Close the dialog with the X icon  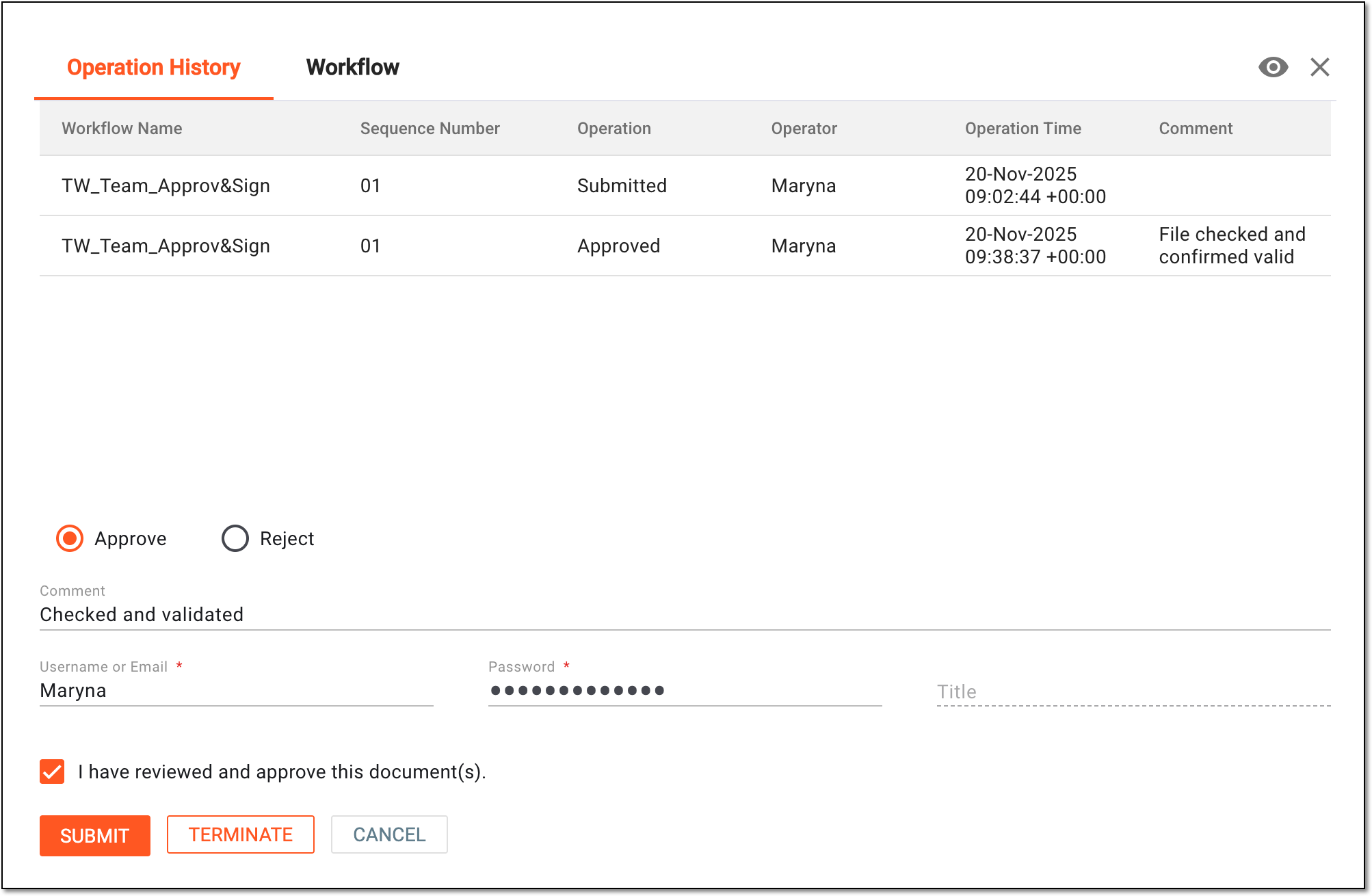1320,67
